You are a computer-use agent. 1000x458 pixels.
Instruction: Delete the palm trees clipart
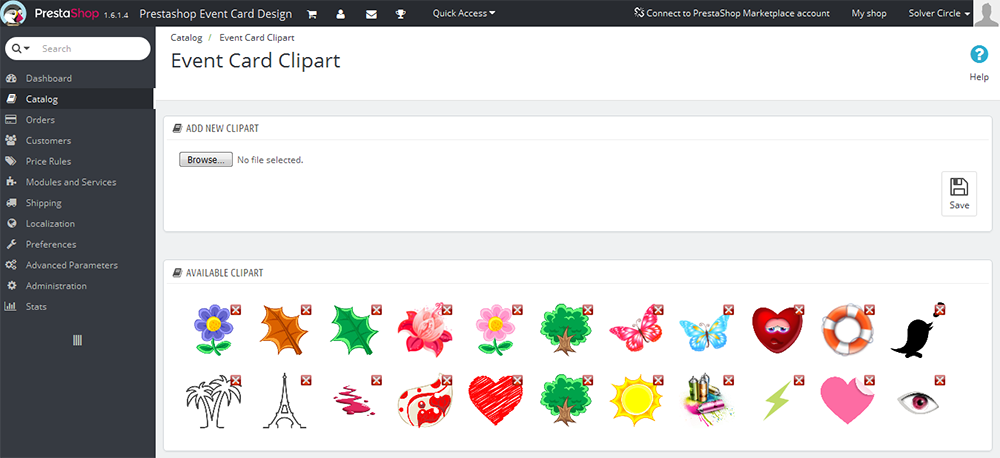[236, 380]
